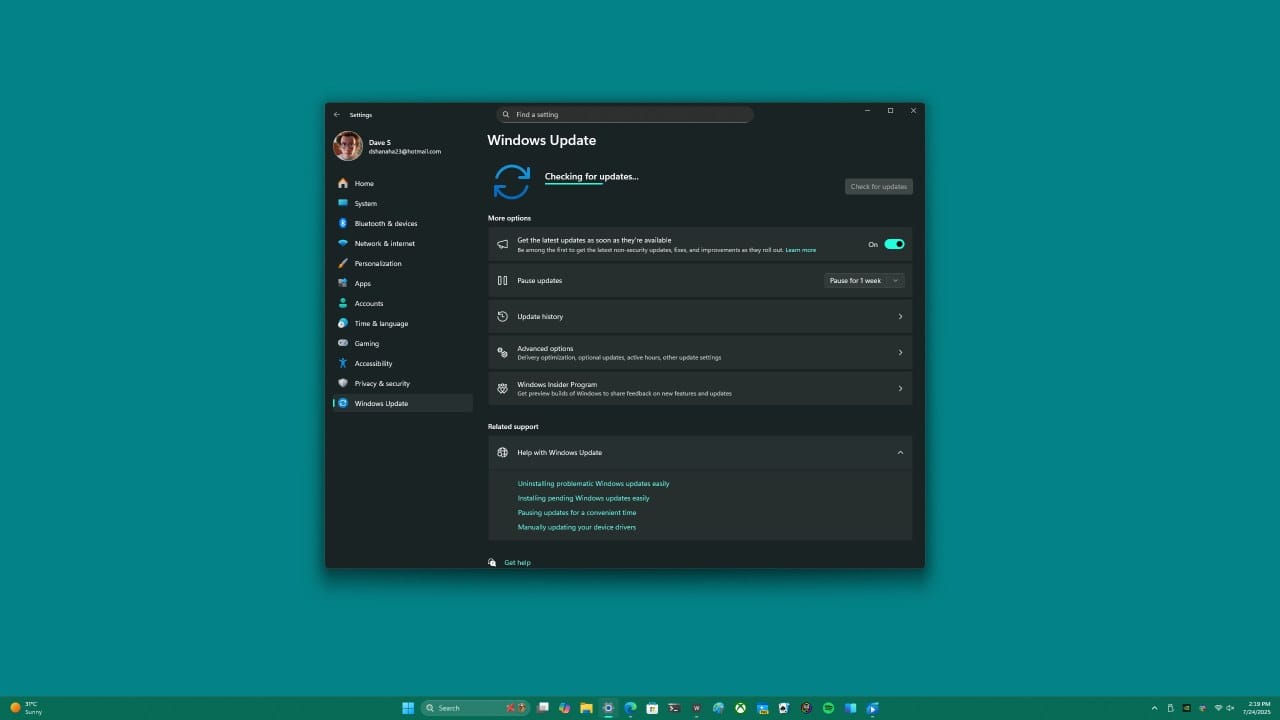The image size is (1280, 720).
Task: Click the Learn more link
Action: coord(800,249)
